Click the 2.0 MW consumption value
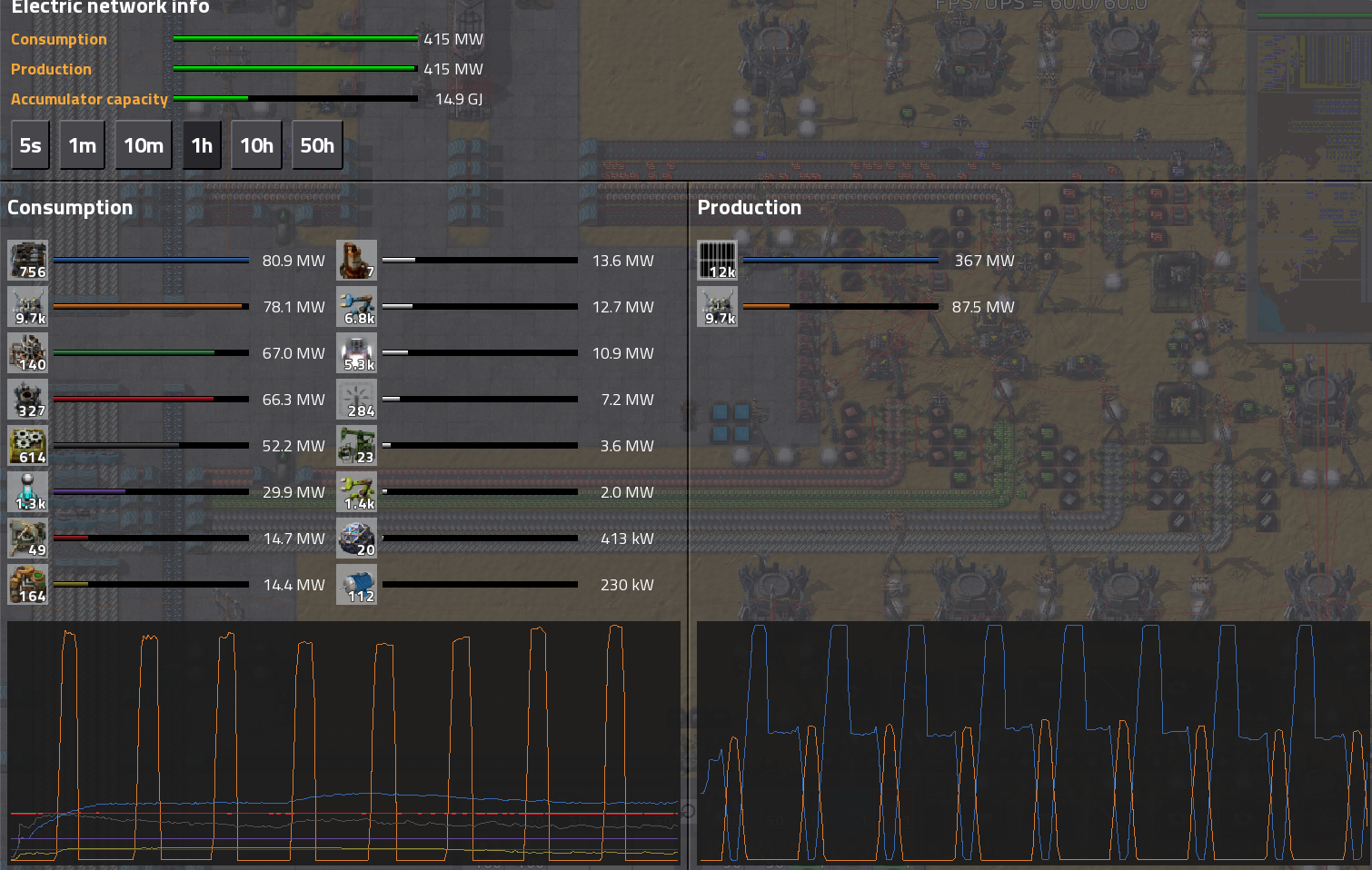Screen dimensions: 1372x870 (627, 492)
